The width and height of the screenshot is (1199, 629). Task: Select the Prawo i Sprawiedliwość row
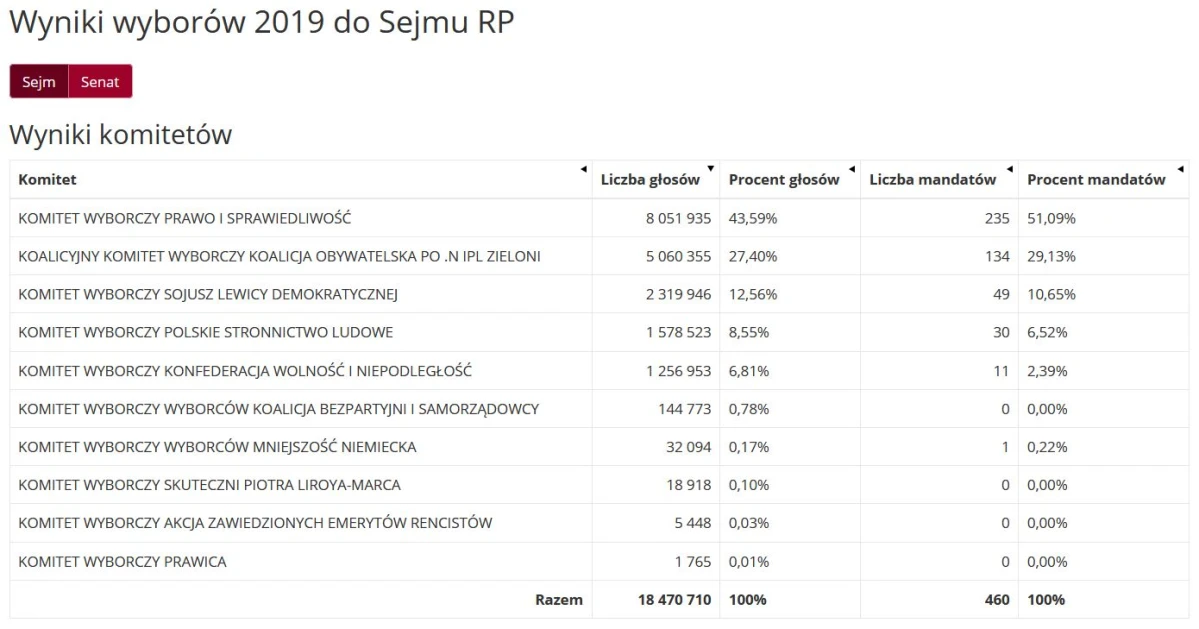pos(600,218)
